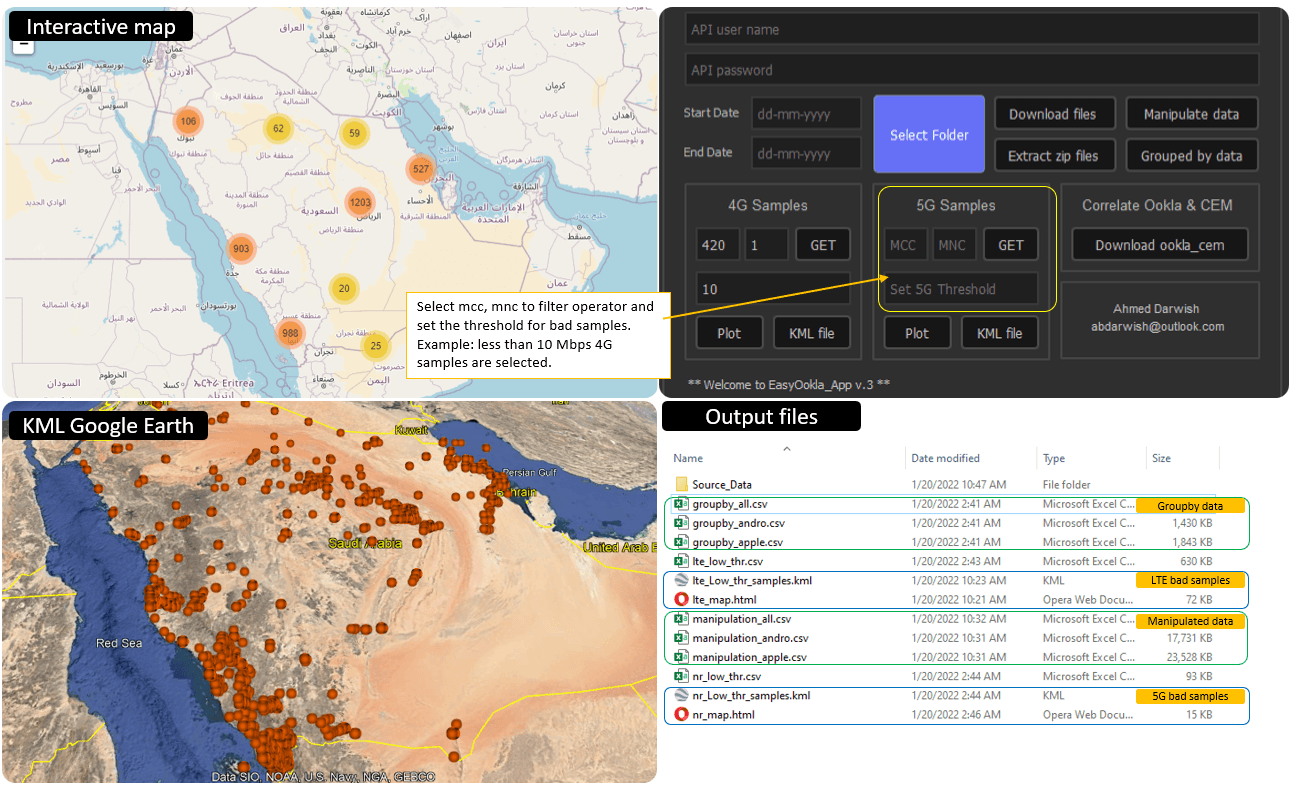The image size is (1298, 785).
Task: Click the Excel icon beside manipulation_apple.csv
Action: click(679, 657)
